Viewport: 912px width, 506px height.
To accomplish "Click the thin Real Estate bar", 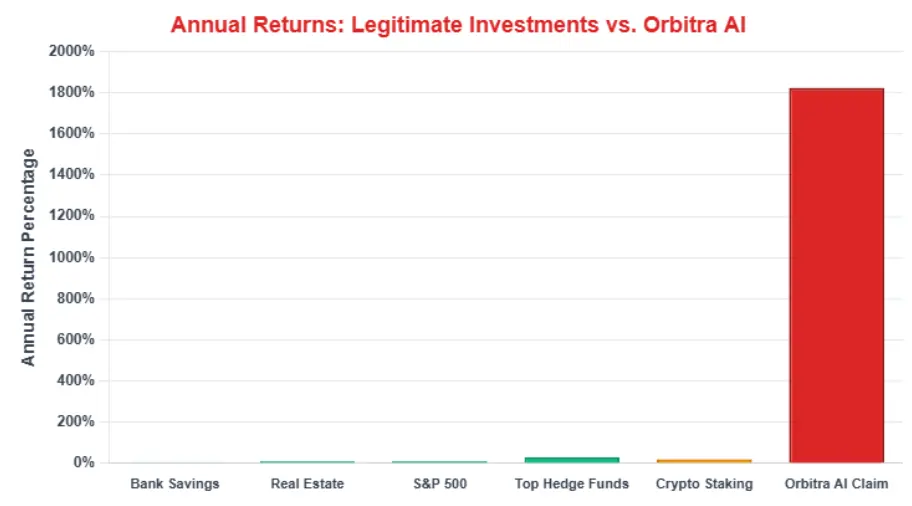I will (307, 462).
